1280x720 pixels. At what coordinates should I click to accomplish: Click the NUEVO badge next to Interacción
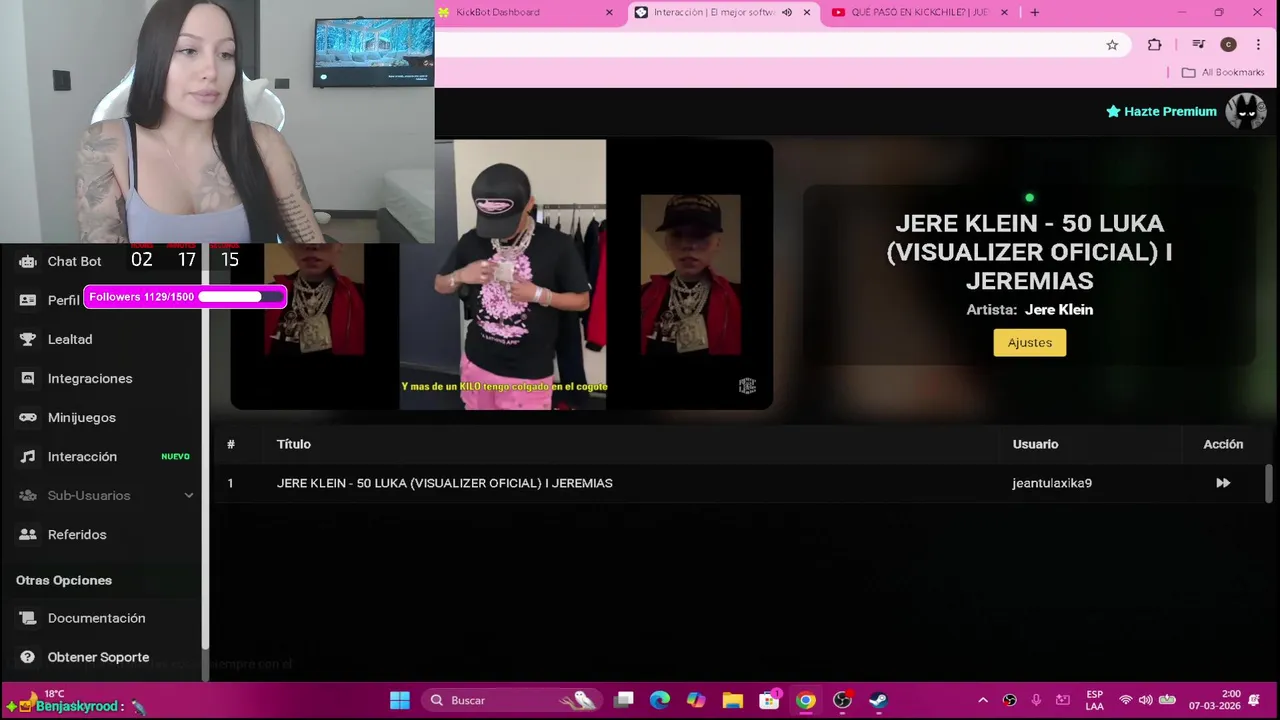pos(175,456)
